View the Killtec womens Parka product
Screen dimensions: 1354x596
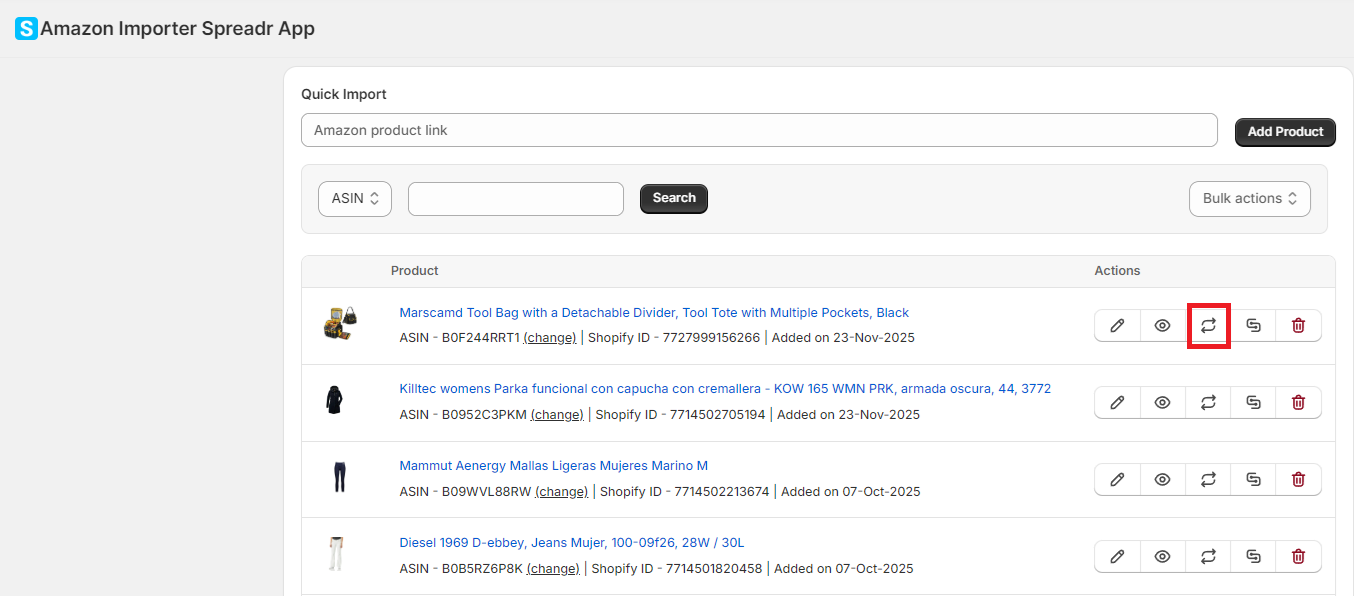1163,402
